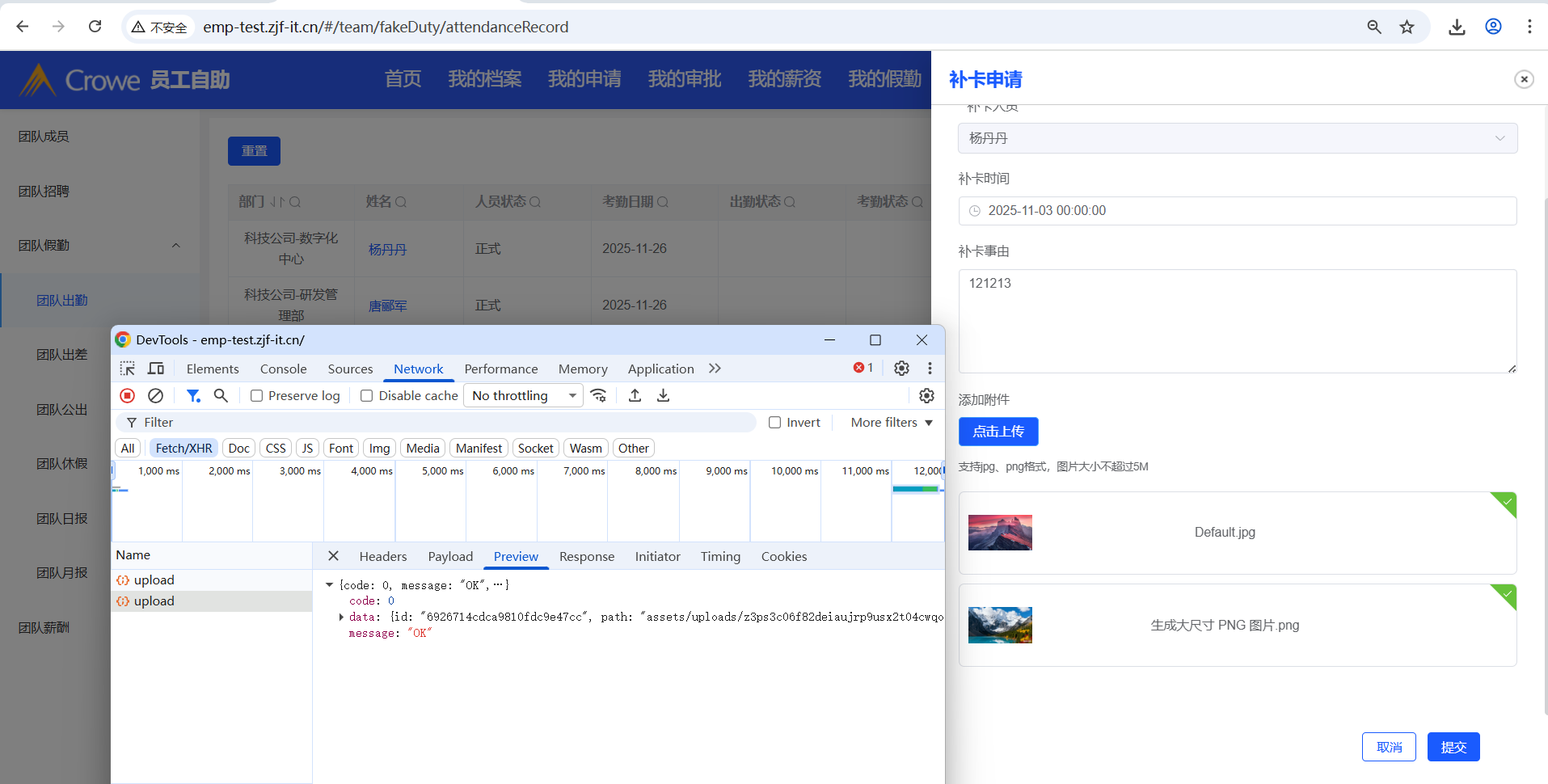Open the No throttling dropdown

click(523, 396)
